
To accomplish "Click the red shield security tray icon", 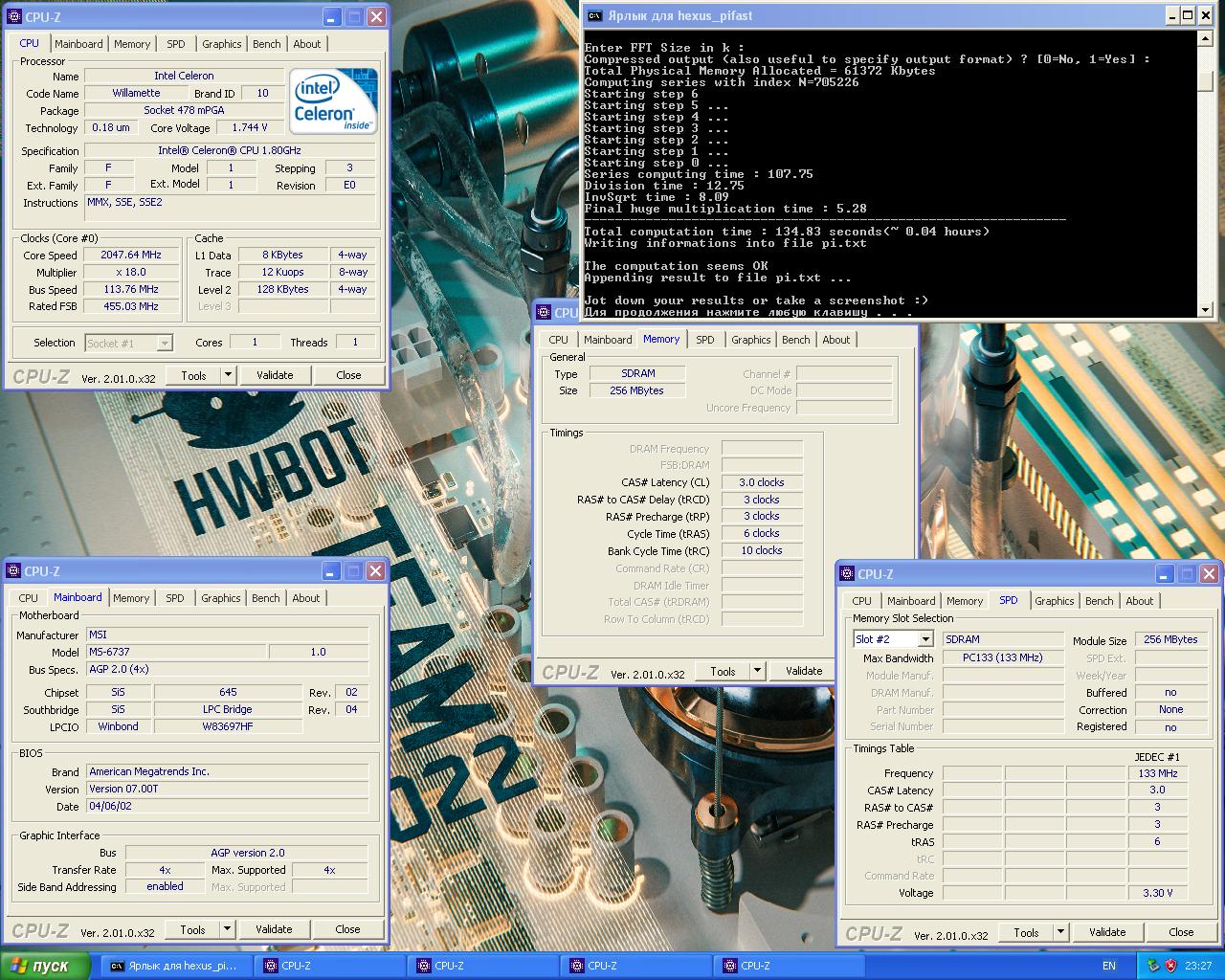I will point(1170,966).
